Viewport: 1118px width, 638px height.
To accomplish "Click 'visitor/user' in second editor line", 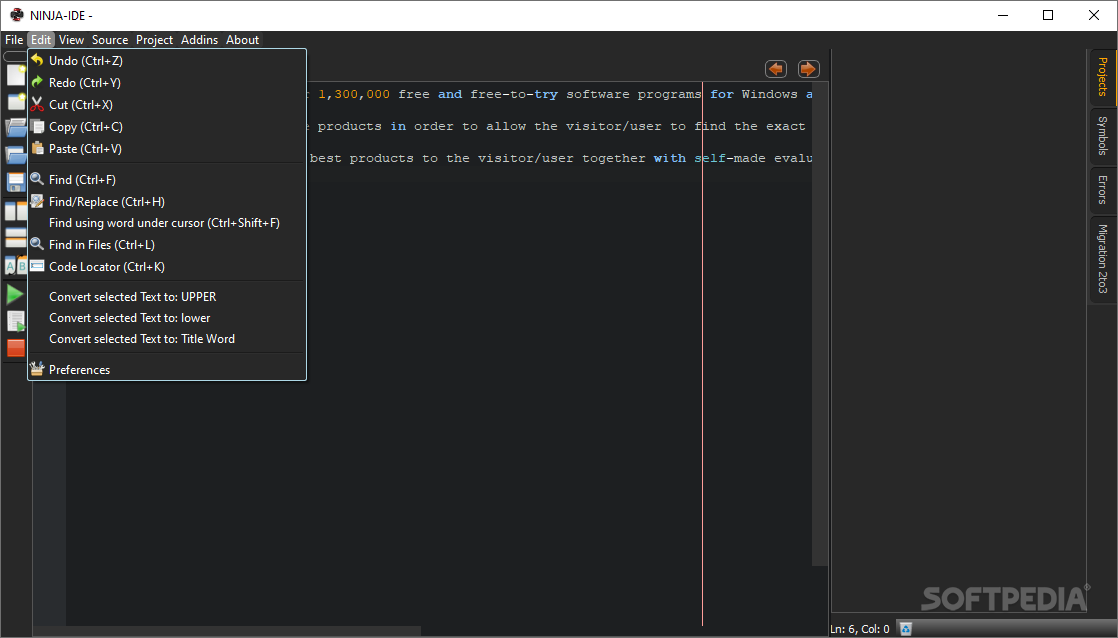I will 614,126.
